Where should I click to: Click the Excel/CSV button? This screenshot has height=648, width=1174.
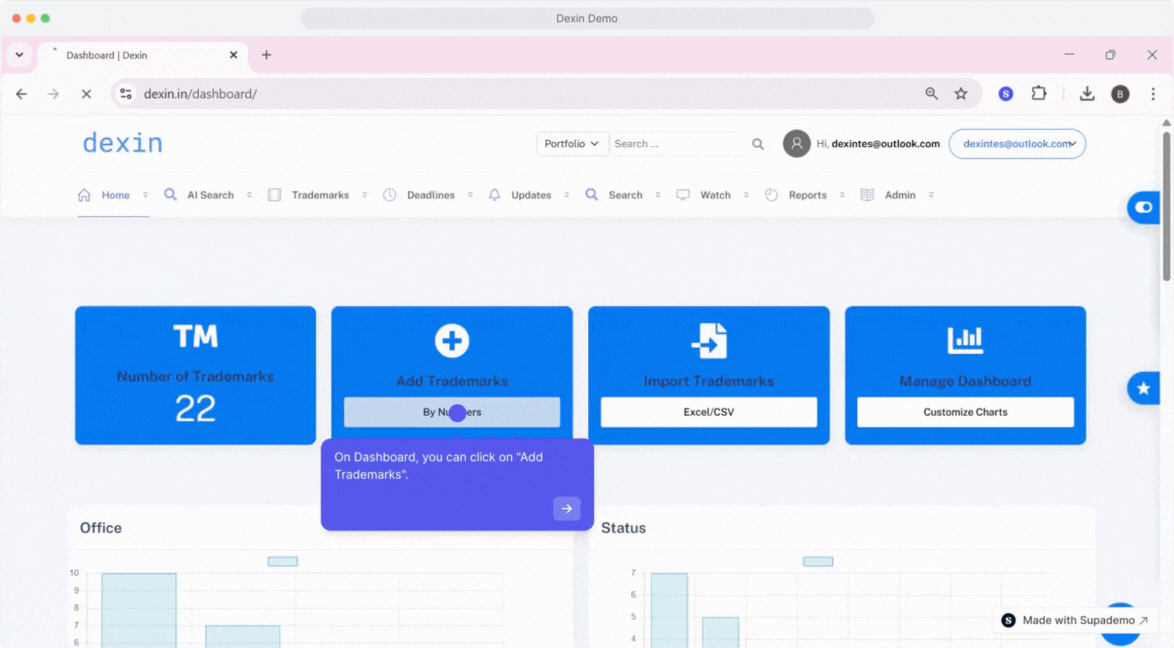[708, 412]
